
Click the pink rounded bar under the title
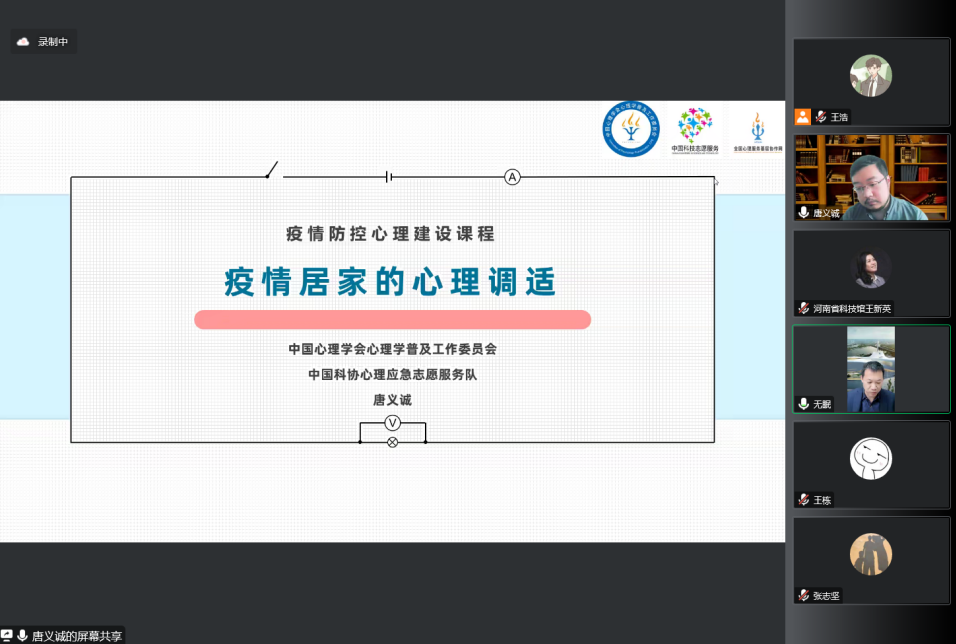pos(393,320)
